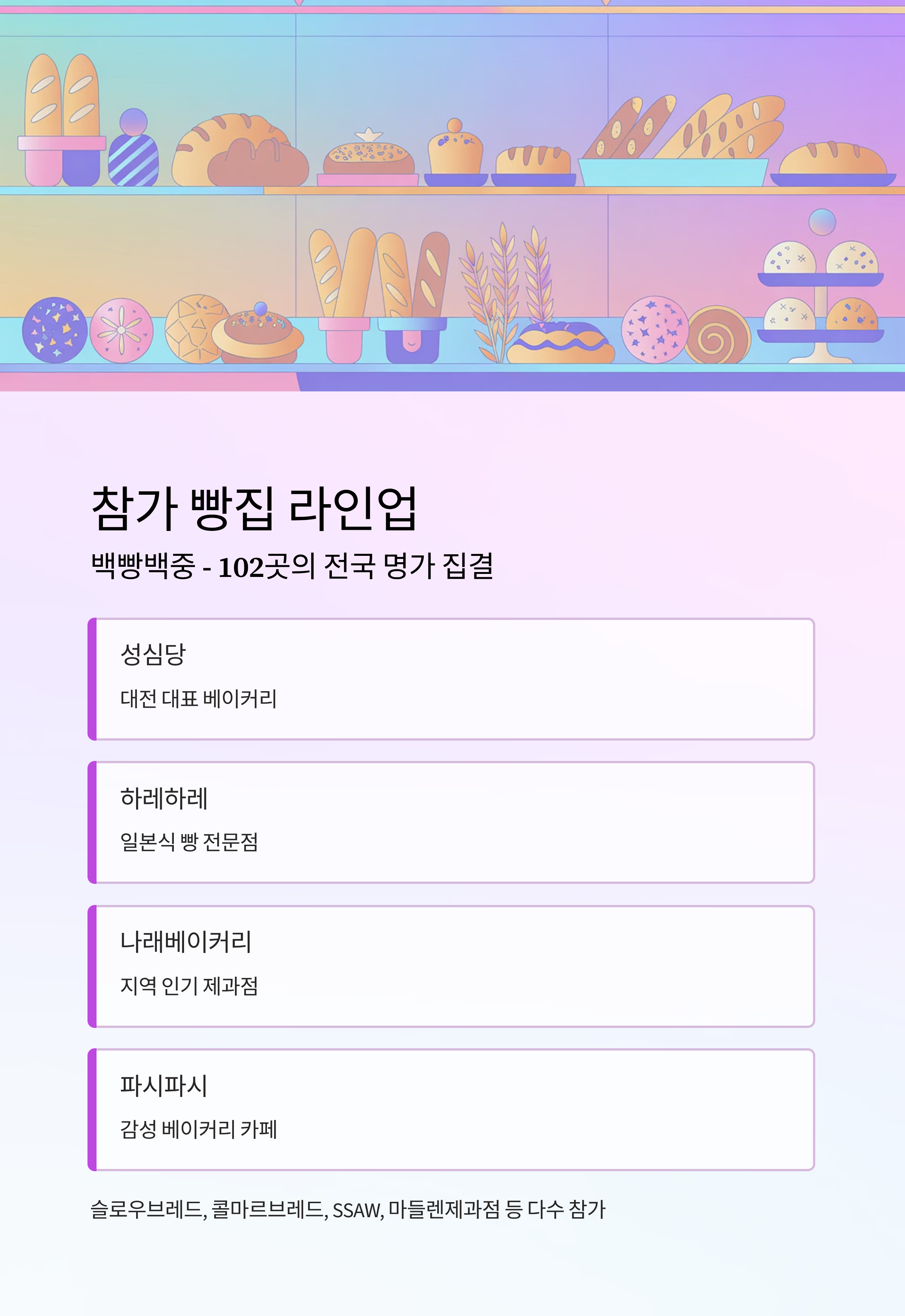Click the spiral cinnamon roll illustration
The height and width of the screenshot is (1316, 905).
click(717, 335)
